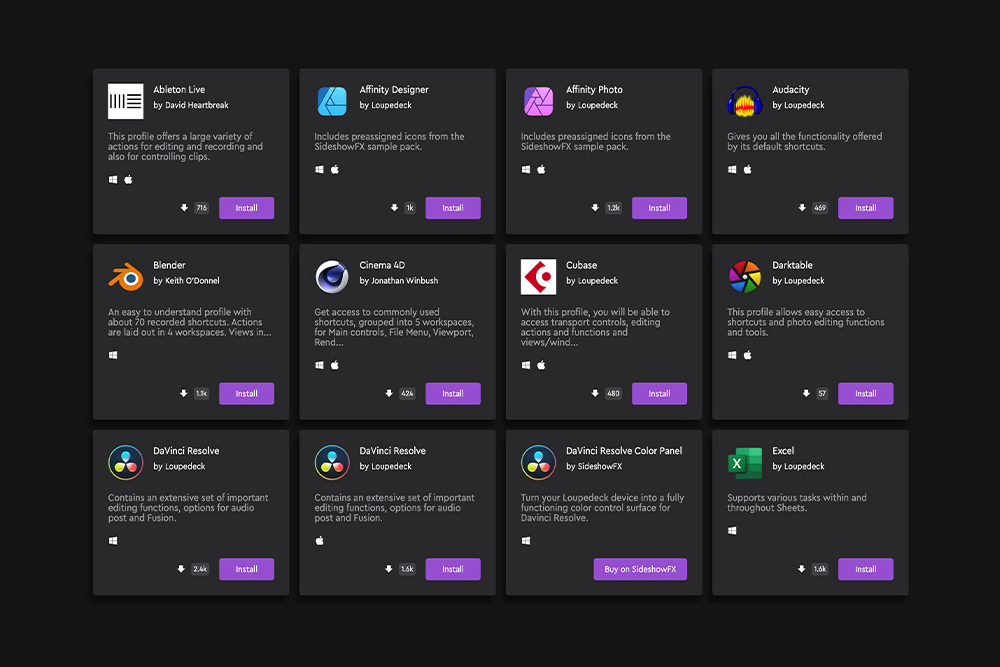Image resolution: width=1000 pixels, height=667 pixels.
Task: Click the Cinema 4D sphere icon
Action: pyautogui.click(x=332, y=277)
